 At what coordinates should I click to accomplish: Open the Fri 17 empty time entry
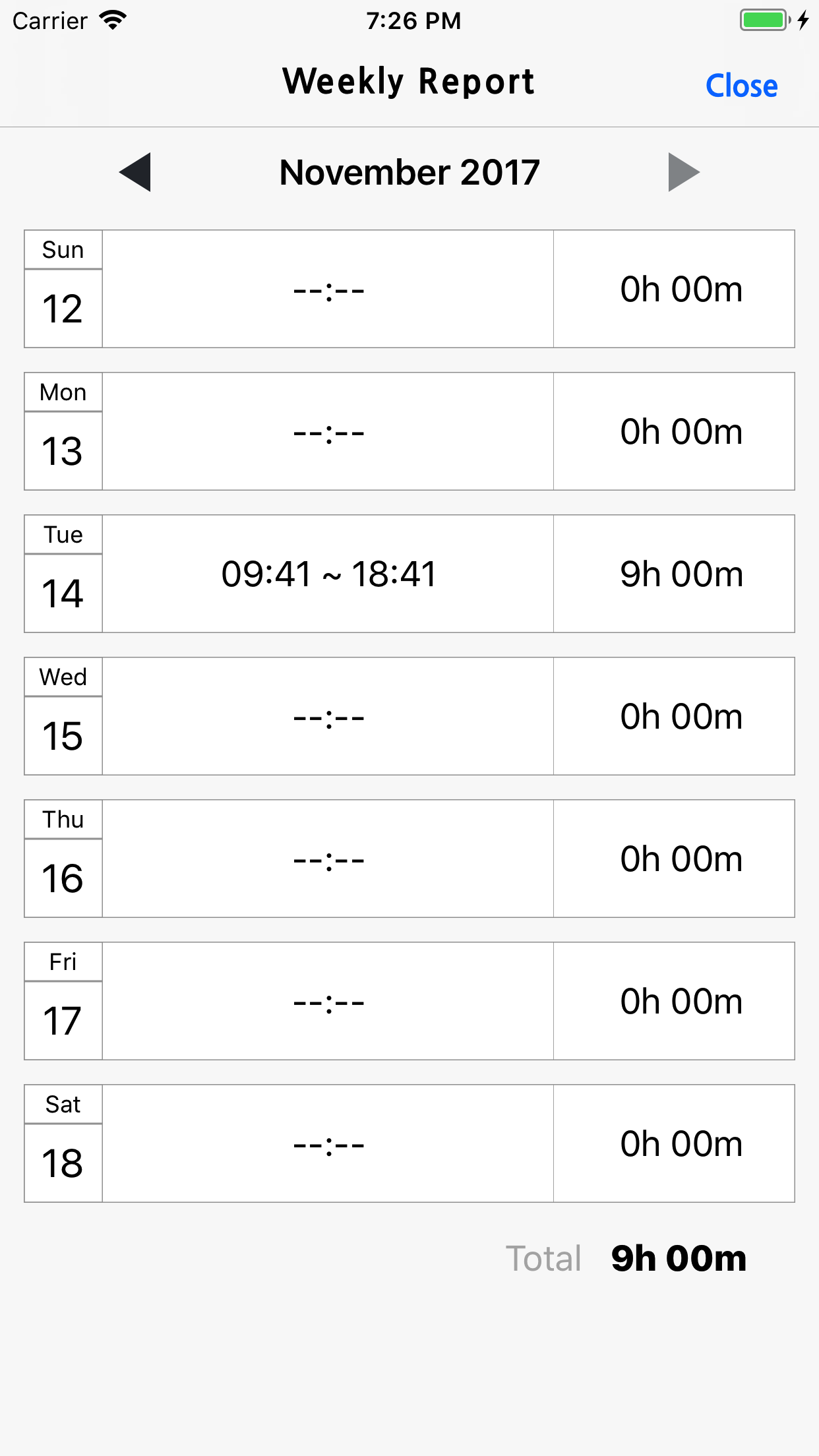(x=328, y=1001)
